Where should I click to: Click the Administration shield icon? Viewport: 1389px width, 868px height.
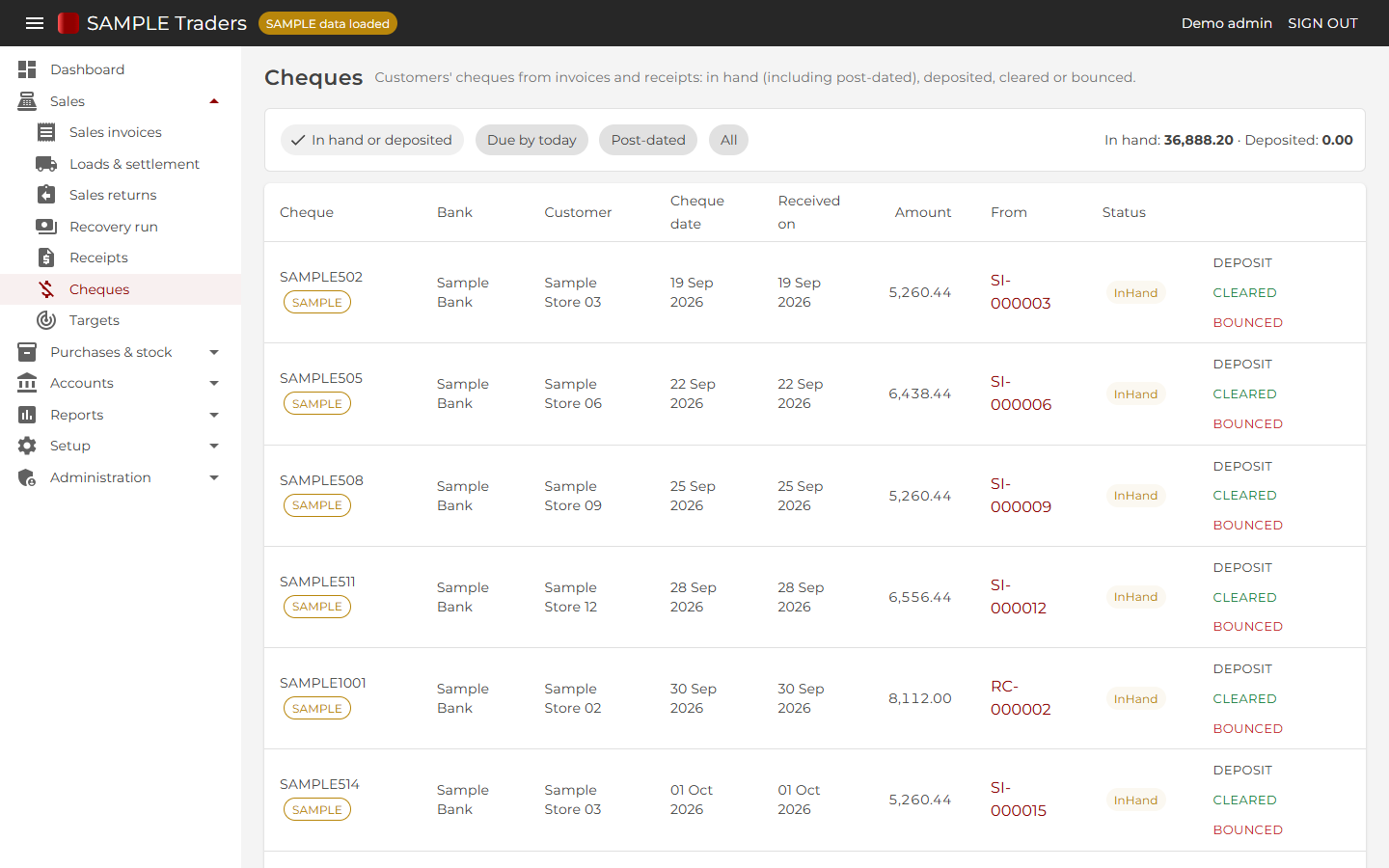tap(27, 477)
